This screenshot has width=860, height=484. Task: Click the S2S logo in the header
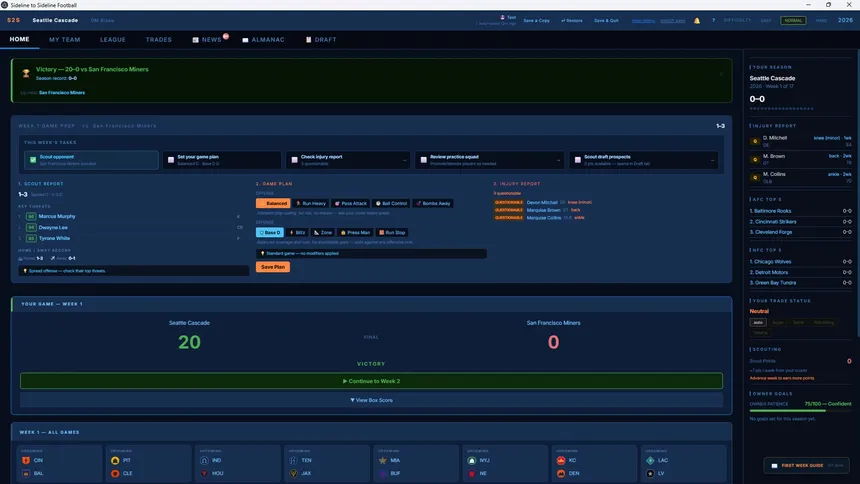[14, 20]
